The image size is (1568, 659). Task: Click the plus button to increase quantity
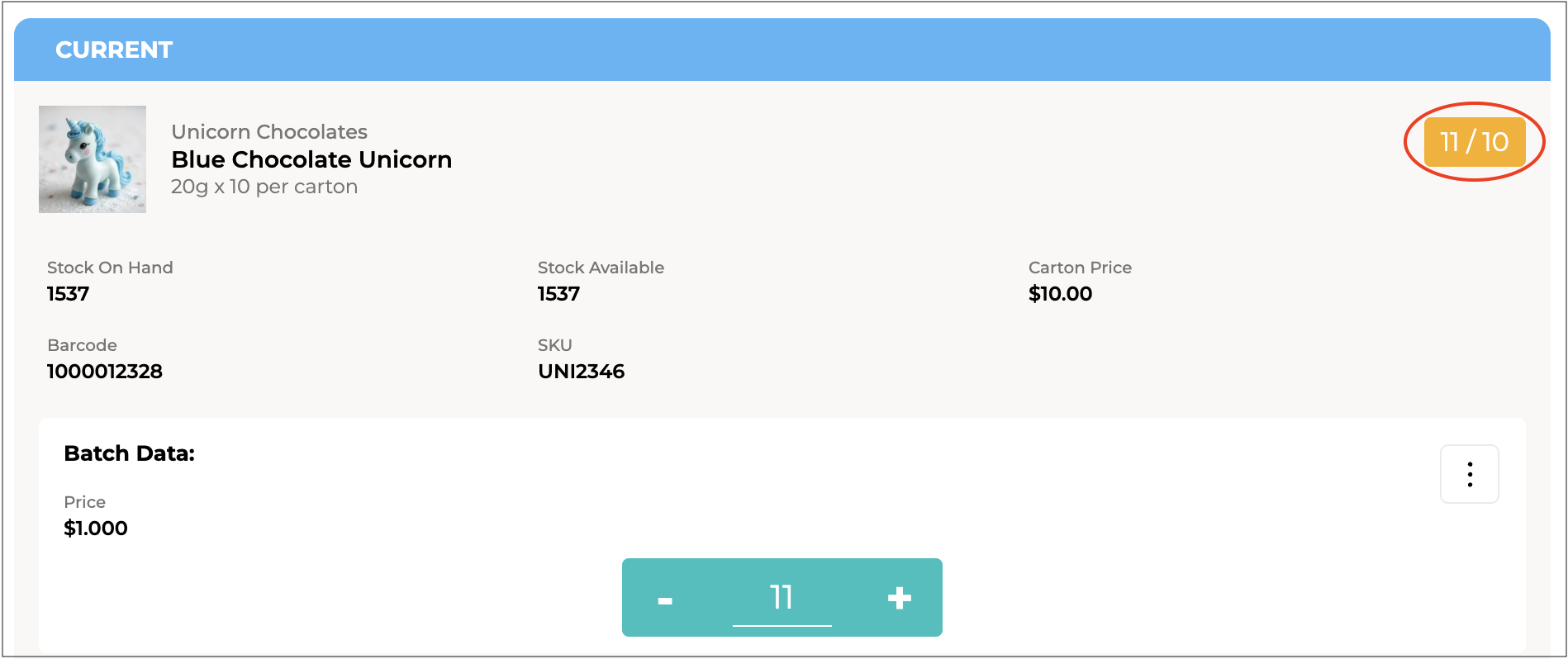point(899,598)
